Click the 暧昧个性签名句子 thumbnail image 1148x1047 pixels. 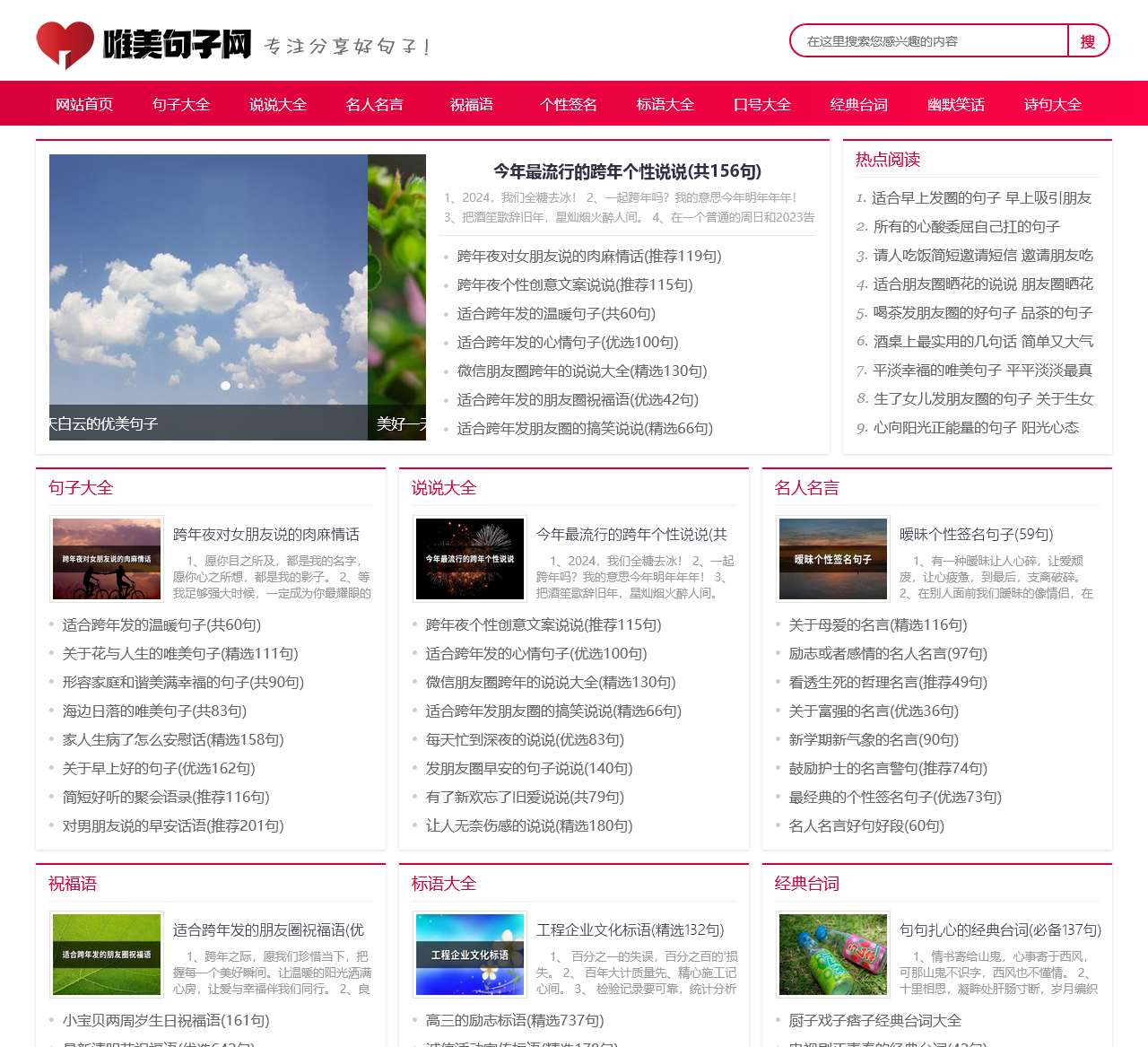(x=832, y=558)
